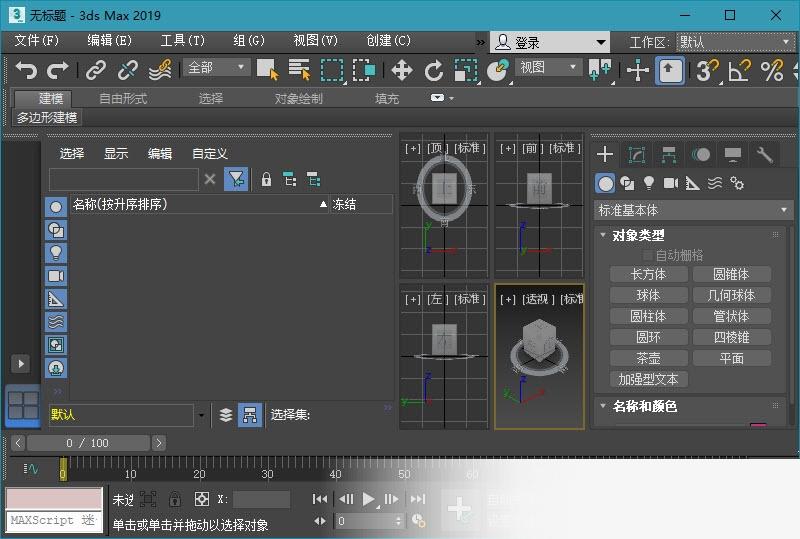Click the 圆柱体 cylinder button

click(648, 316)
